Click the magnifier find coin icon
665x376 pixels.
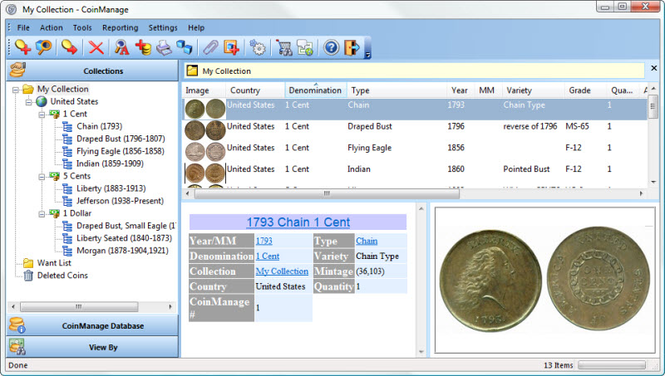(x=44, y=47)
